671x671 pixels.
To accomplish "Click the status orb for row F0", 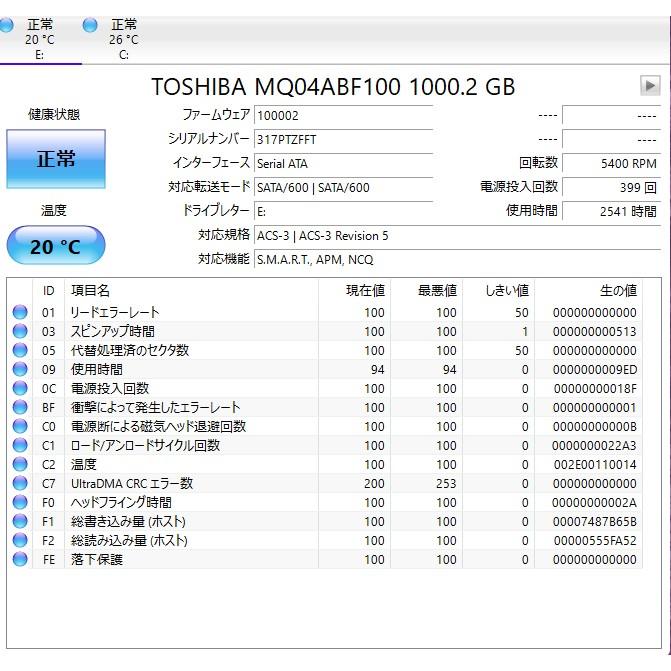I will 20,502.
